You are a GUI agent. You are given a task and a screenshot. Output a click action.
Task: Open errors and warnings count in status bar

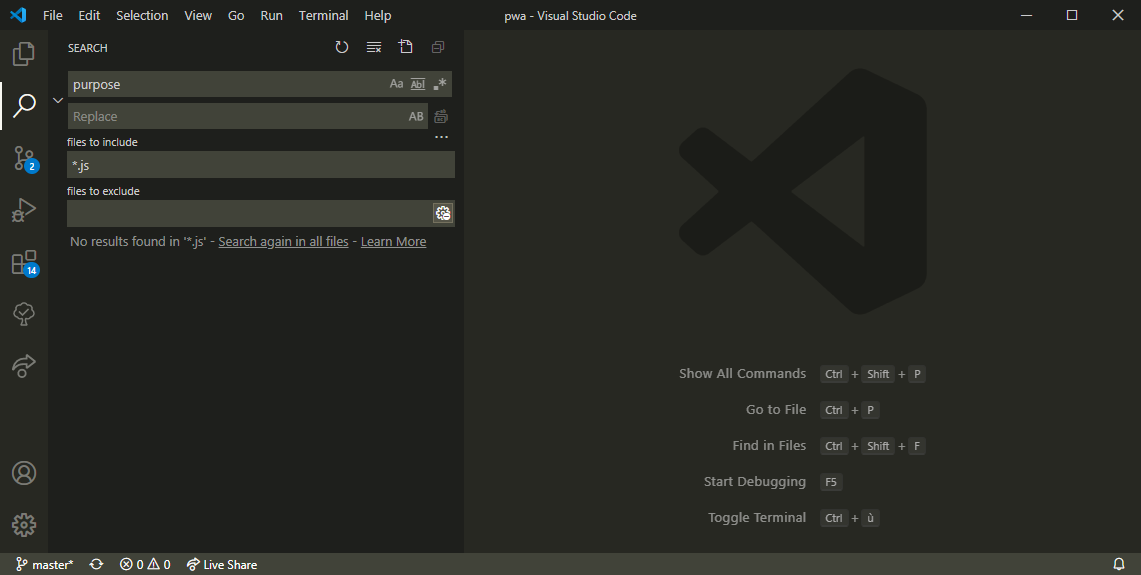[145, 565]
